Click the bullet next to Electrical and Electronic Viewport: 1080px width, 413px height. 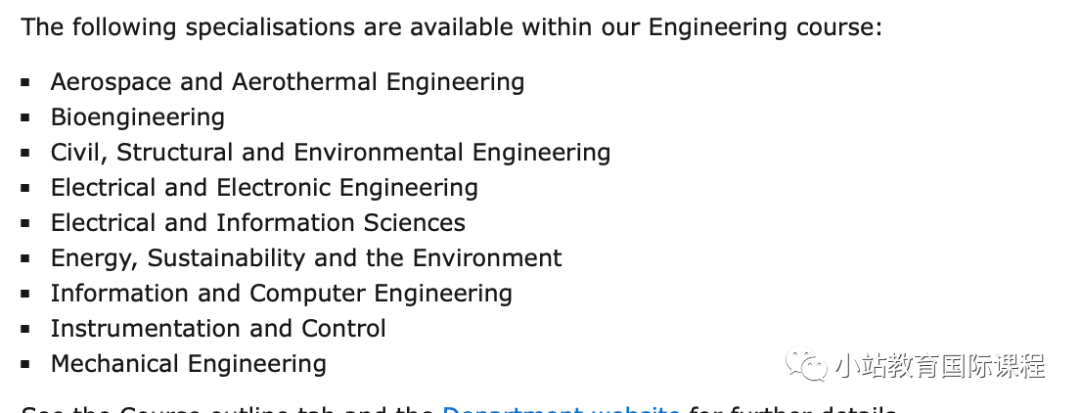(x=25, y=188)
